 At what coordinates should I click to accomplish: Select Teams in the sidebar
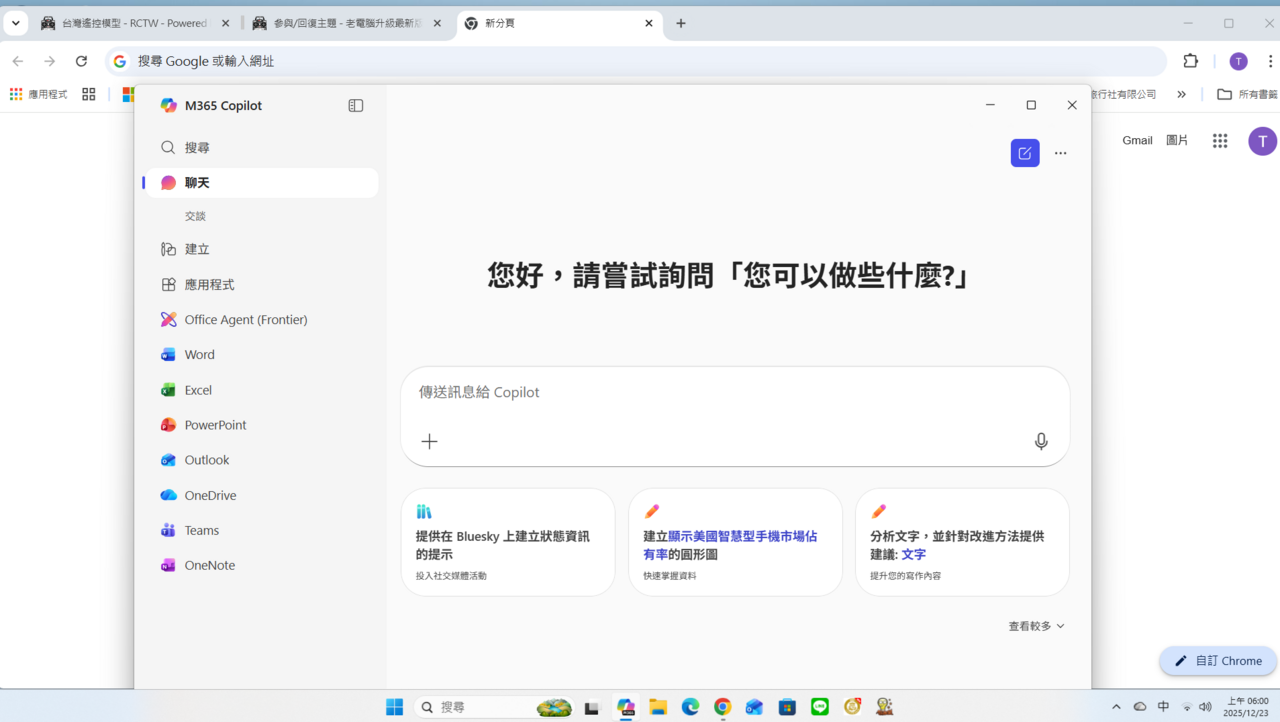pos(201,530)
